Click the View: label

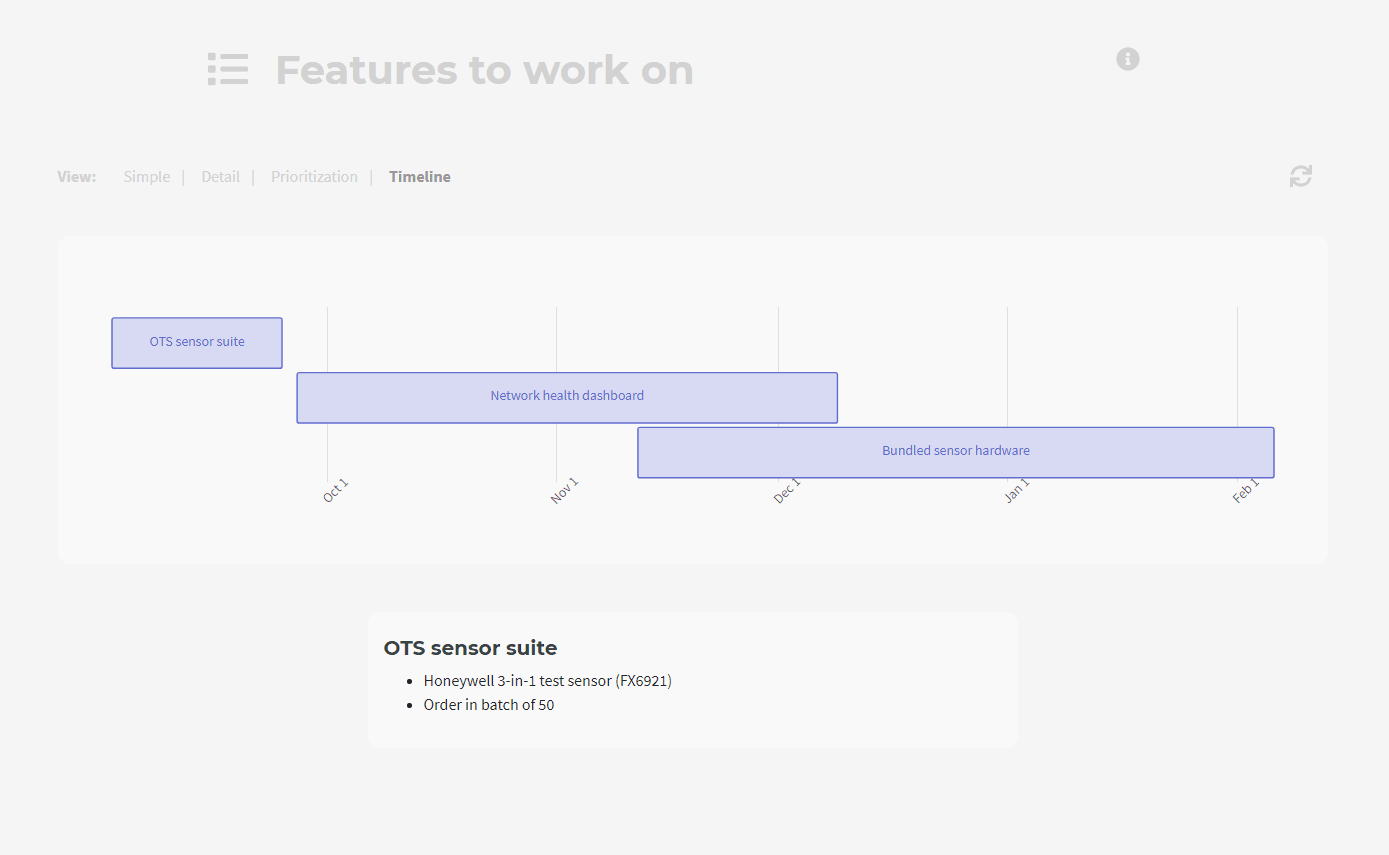coord(77,177)
